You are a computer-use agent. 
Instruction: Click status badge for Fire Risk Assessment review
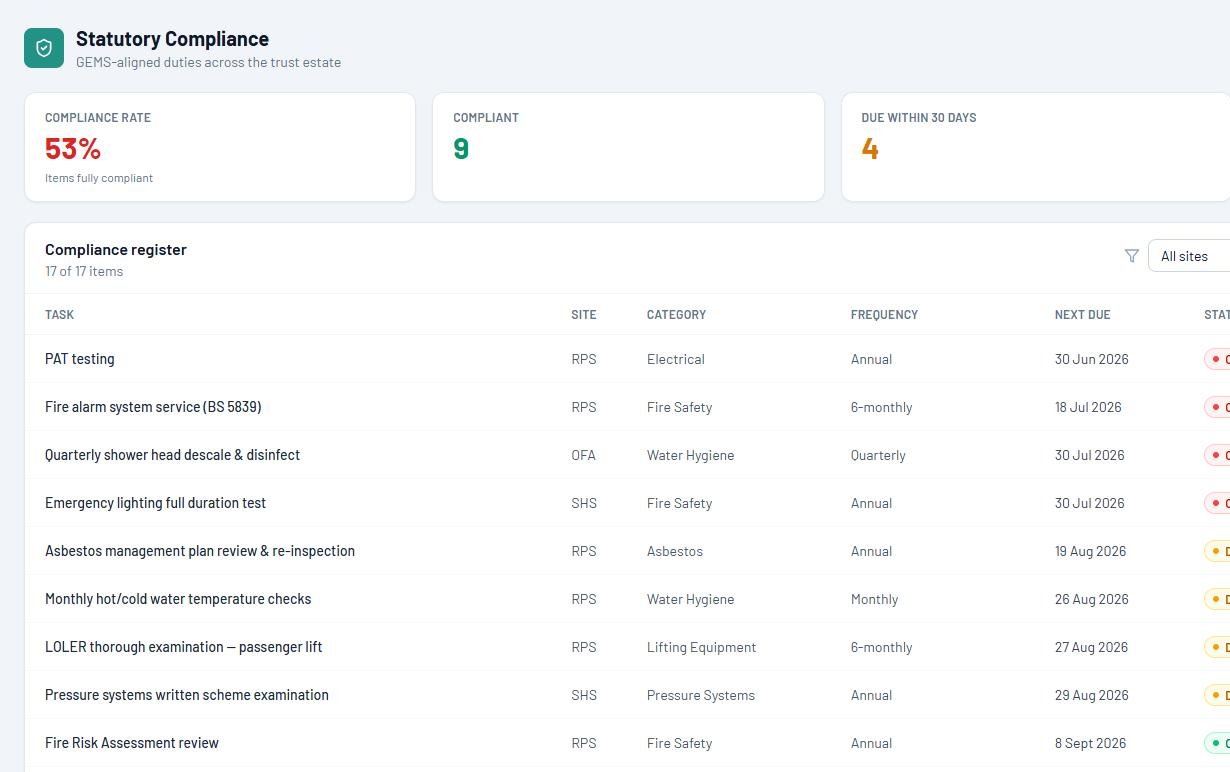tap(1217, 743)
